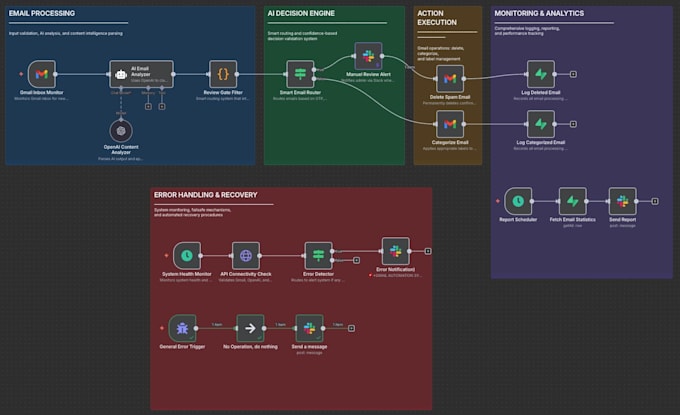Add node on Error Detector false output
The width and height of the screenshot is (680, 415).
pyautogui.click(x=356, y=260)
